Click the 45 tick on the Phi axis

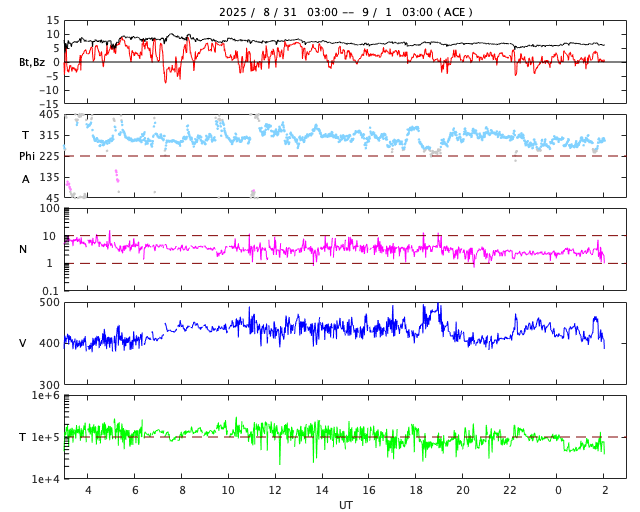point(52,198)
